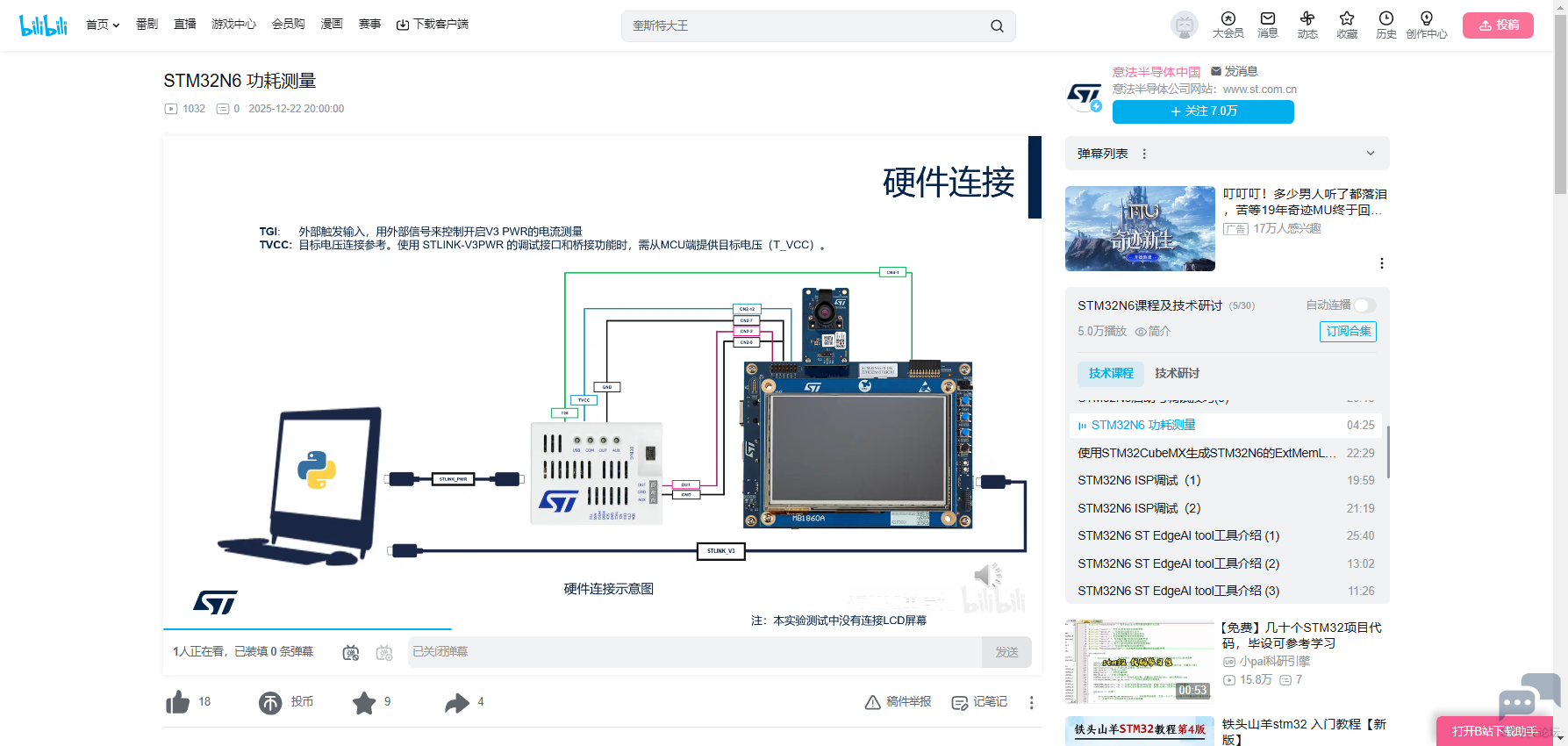Open the 收藏 favorites icon in header
This screenshot has height=746, width=1568.
1347,25
